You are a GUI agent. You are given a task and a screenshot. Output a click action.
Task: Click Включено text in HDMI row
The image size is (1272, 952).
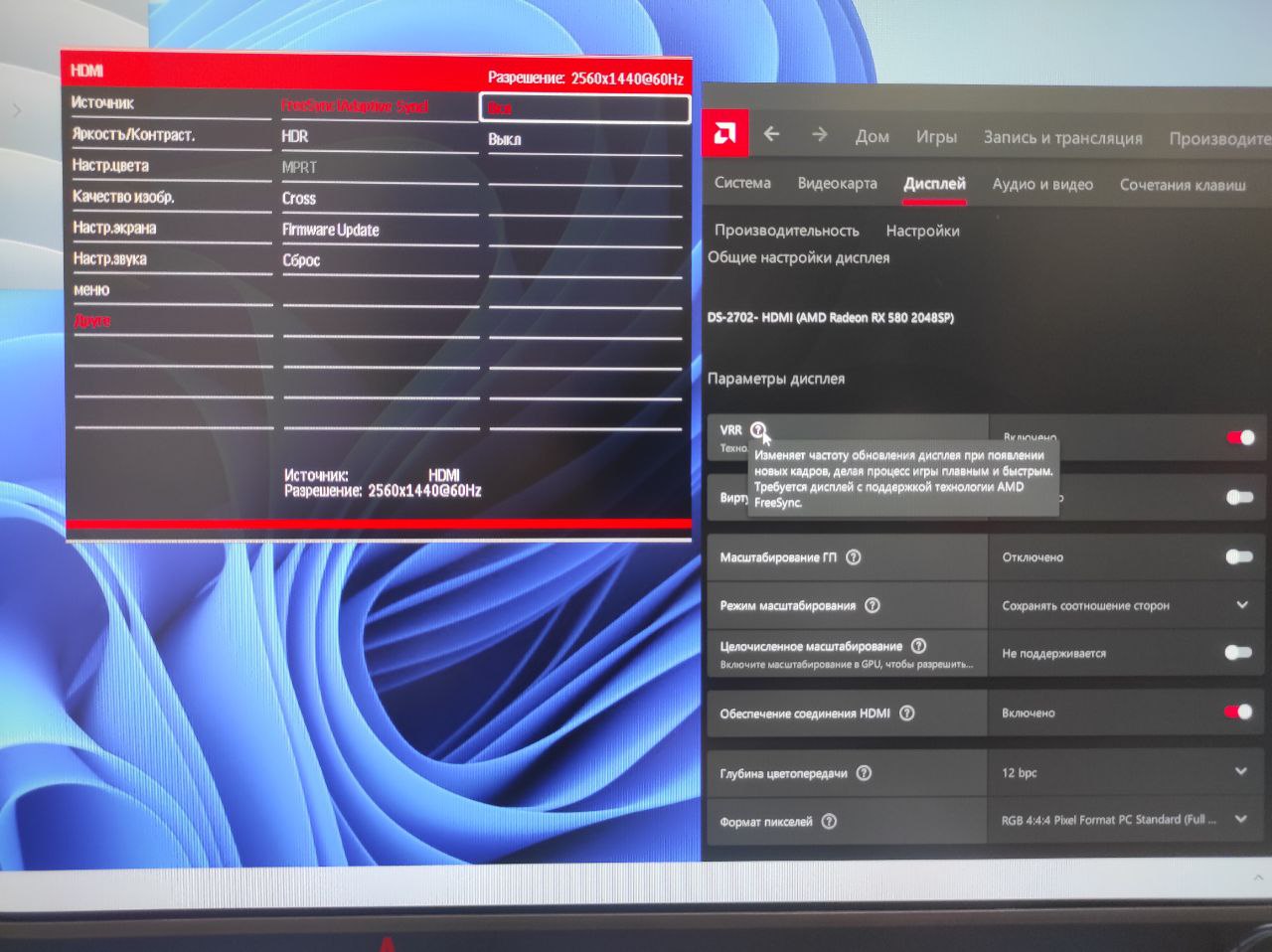(x=1029, y=714)
